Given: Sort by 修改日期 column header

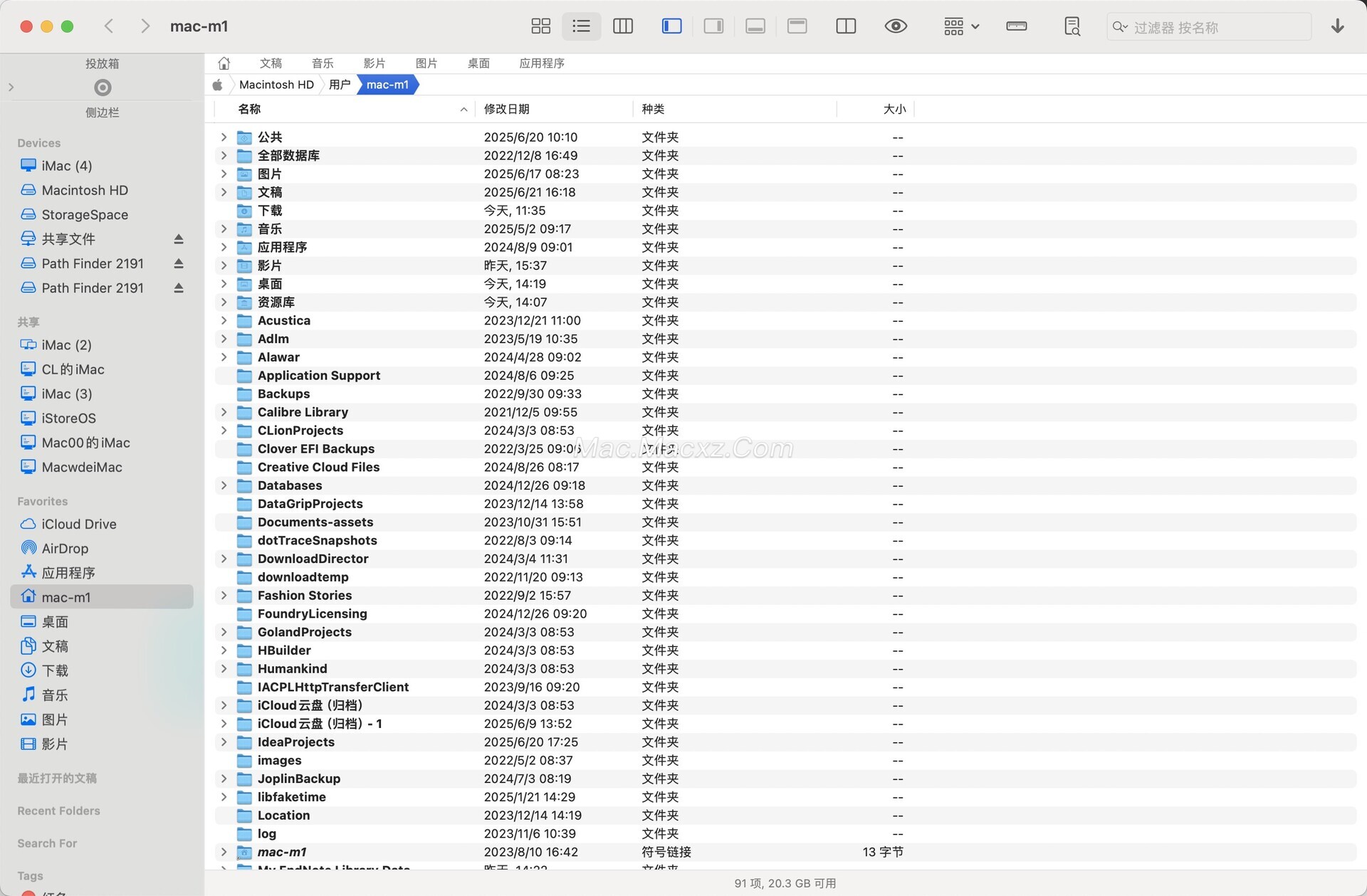Looking at the screenshot, I should [x=506, y=109].
